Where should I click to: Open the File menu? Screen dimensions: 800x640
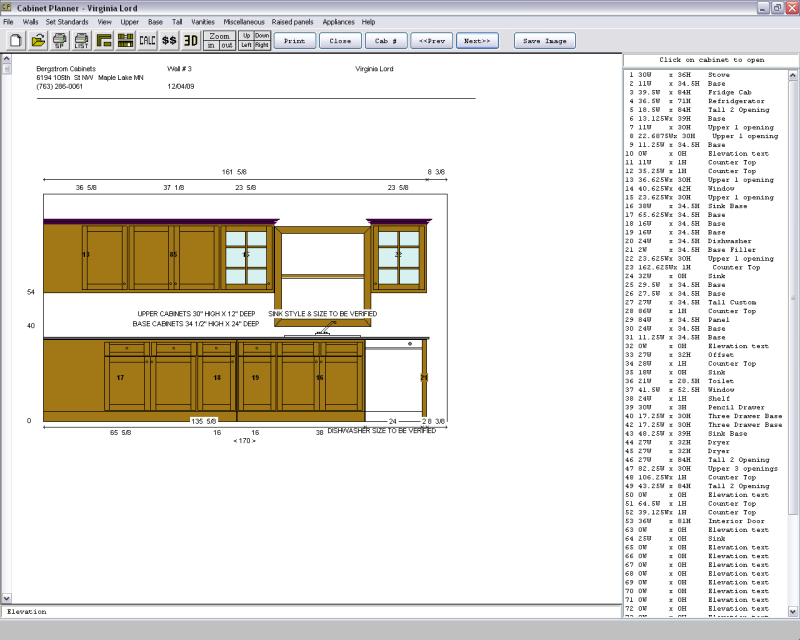(8, 22)
